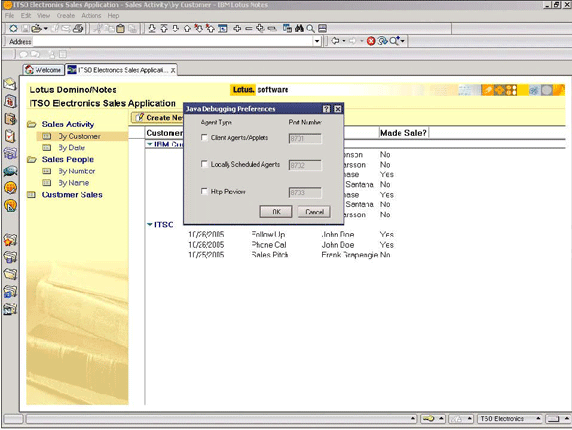Switch to the Welcome tab
This screenshot has height=430, width=572.
click(x=44, y=70)
